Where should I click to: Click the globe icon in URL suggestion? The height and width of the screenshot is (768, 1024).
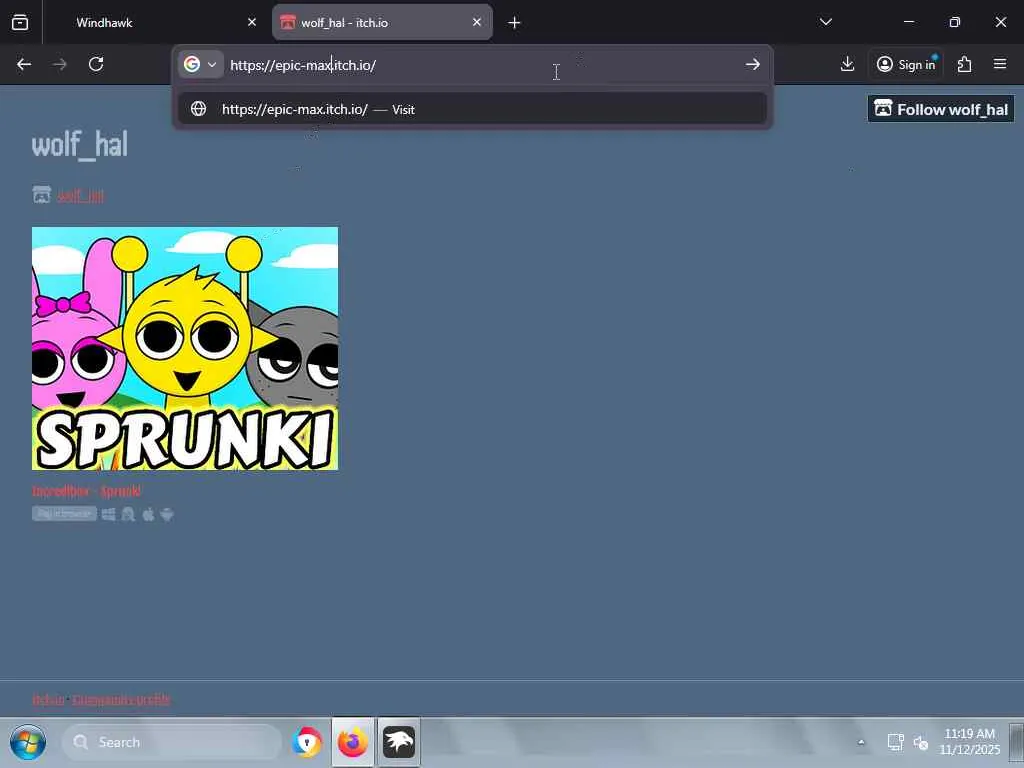point(199,109)
